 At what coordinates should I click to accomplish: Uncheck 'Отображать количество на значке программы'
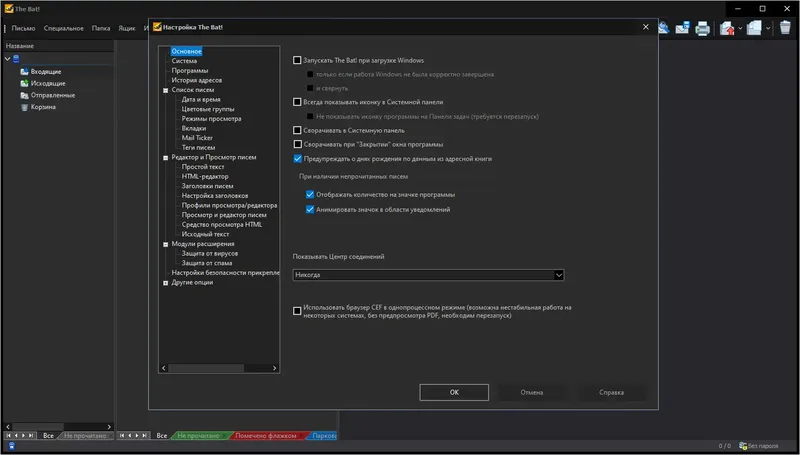[310, 194]
